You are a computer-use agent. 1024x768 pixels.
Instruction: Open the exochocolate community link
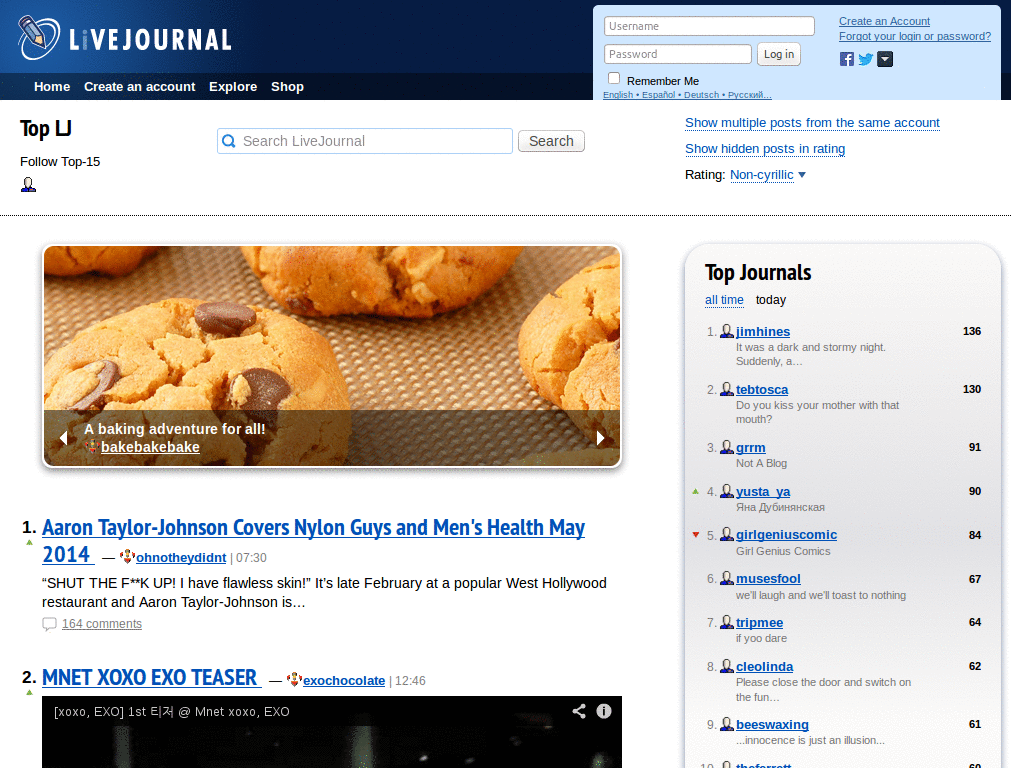point(344,680)
